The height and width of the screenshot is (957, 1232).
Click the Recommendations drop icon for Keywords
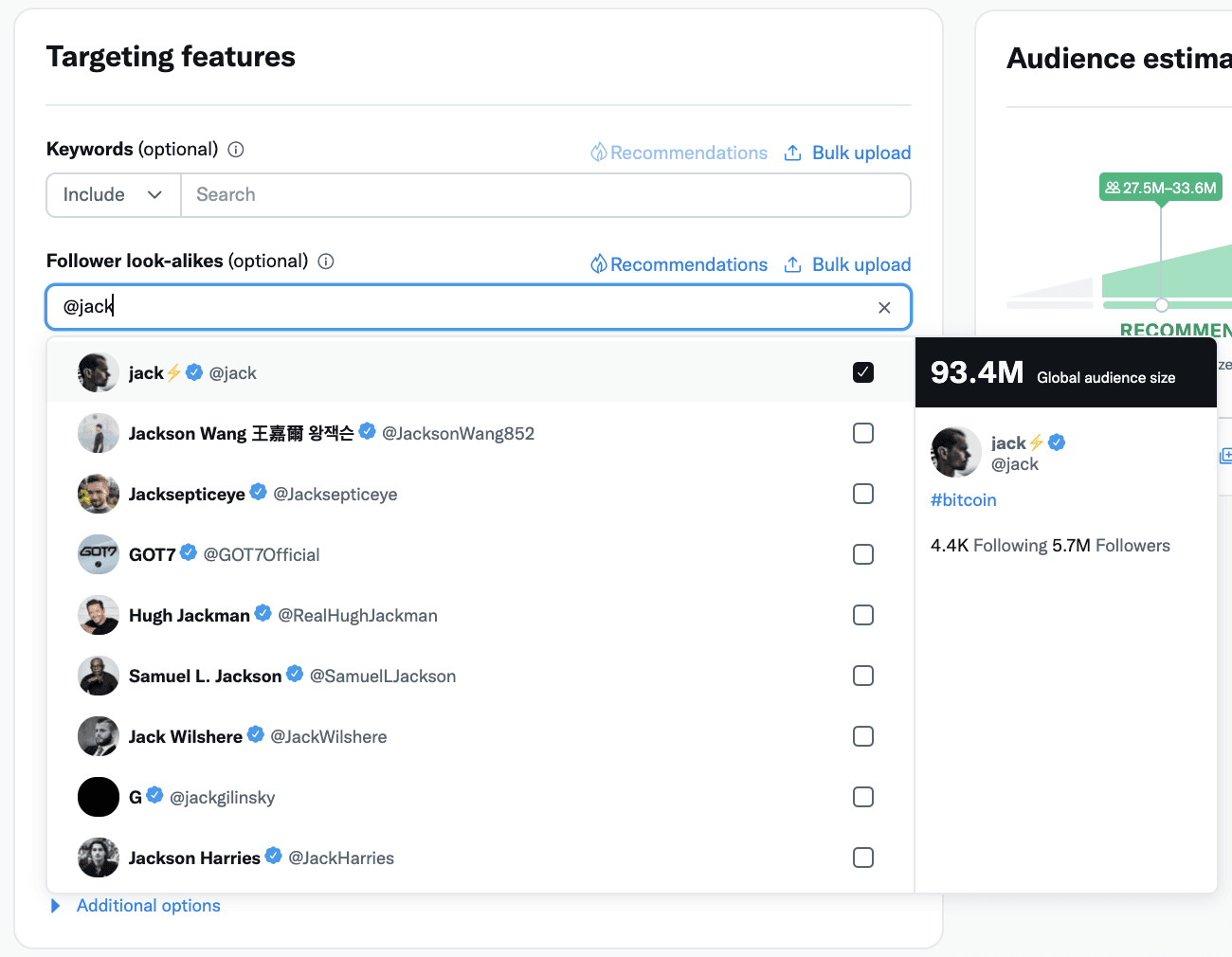pyautogui.click(x=600, y=152)
